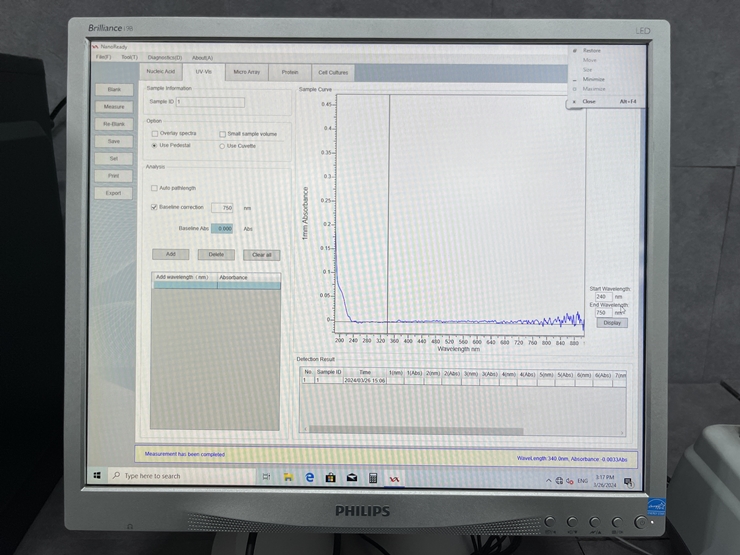Enable the Overlay spectra checkbox
740x555 pixels.
155,133
